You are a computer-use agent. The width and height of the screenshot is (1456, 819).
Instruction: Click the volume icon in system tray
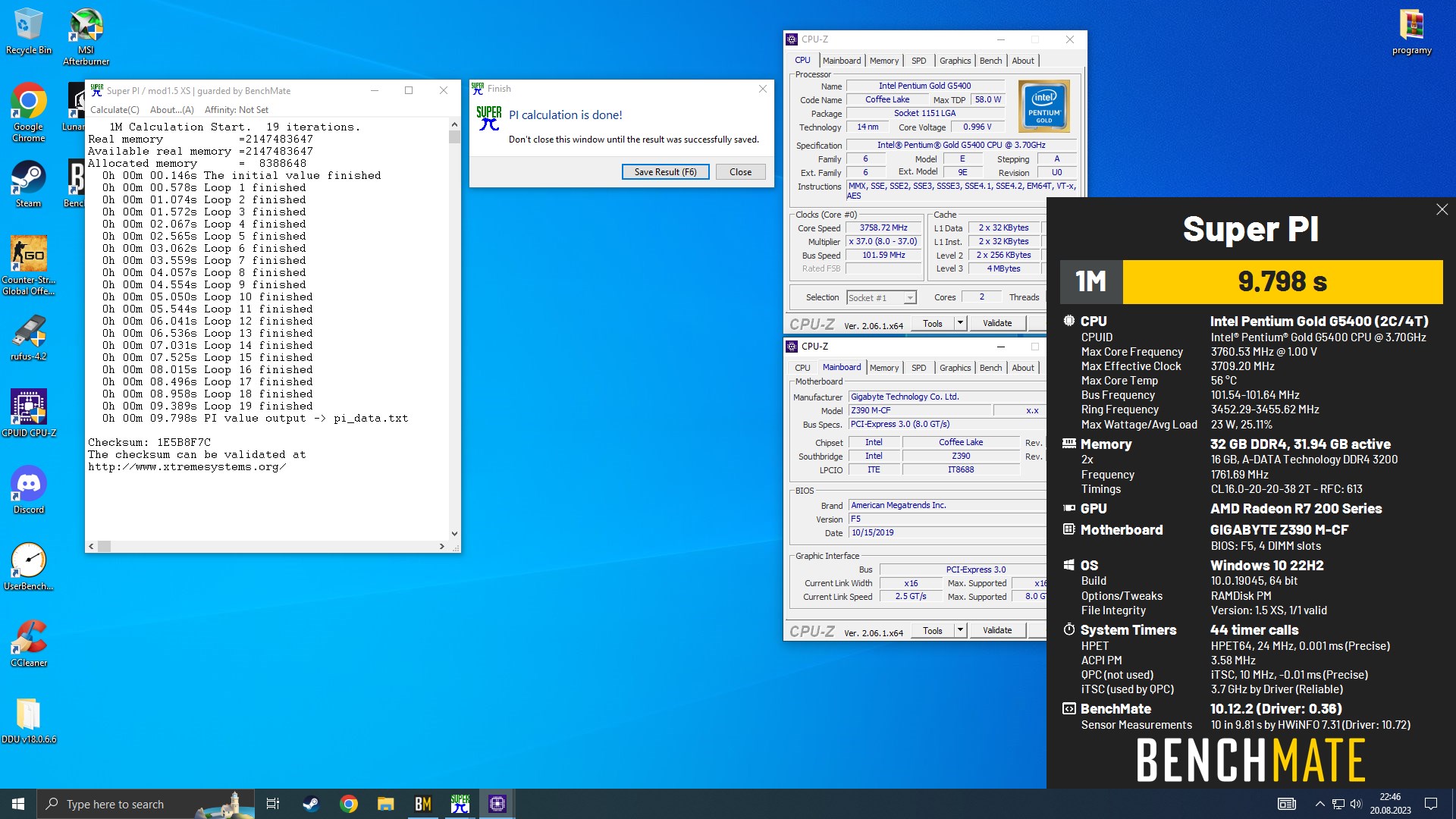1356,804
